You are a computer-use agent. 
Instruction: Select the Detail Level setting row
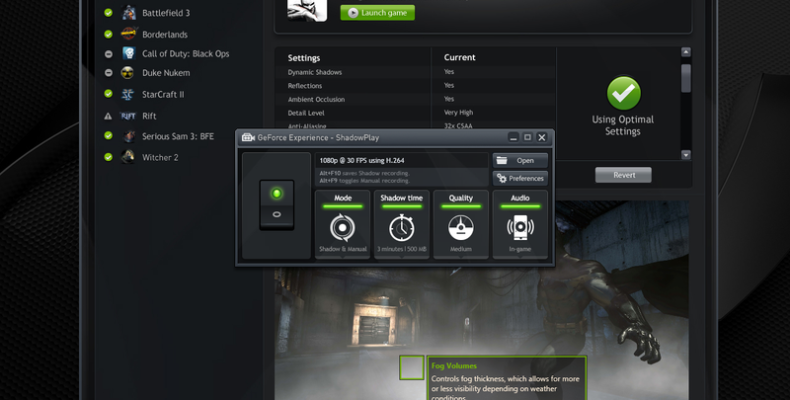(416, 113)
